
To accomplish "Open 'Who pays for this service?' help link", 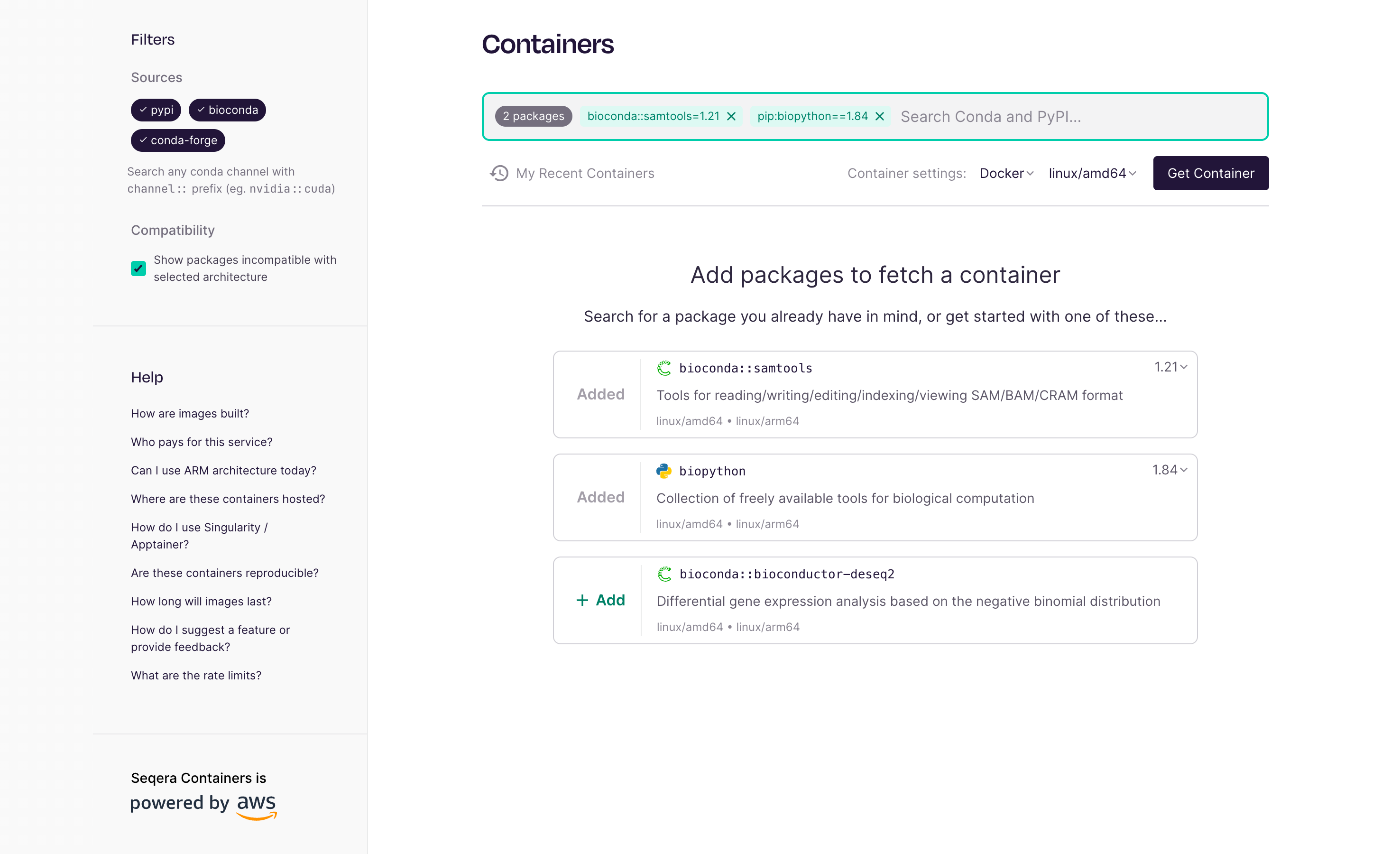I will [202, 442].
